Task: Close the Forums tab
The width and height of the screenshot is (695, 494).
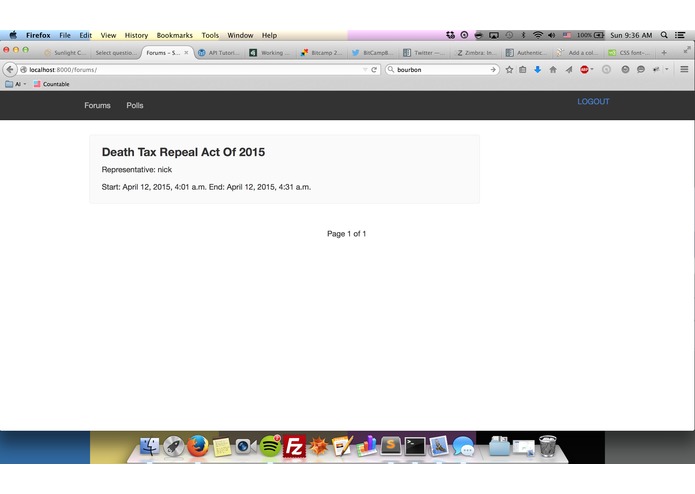Action: coord(186,52)
